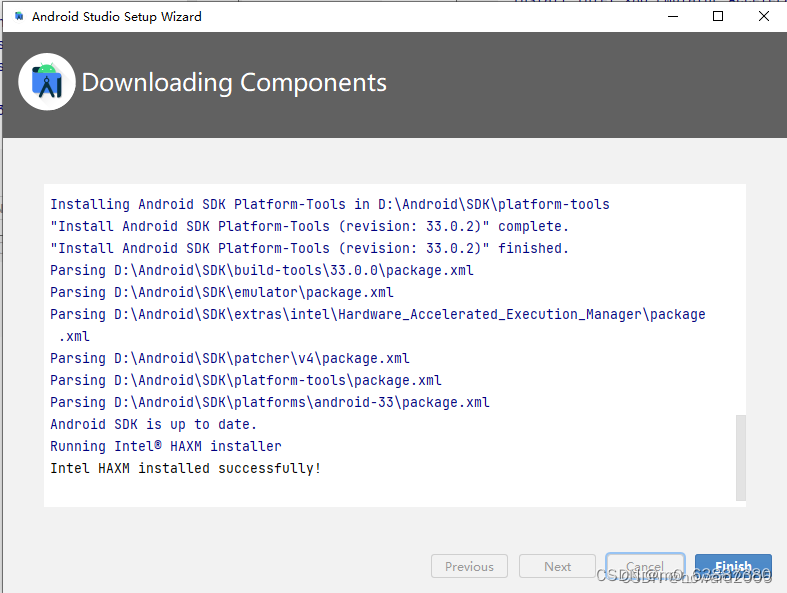
Task: Click the 'Parsing ...patcher\v4\package.xml' line
Action: pyautogui.click(x=229, y=359)
